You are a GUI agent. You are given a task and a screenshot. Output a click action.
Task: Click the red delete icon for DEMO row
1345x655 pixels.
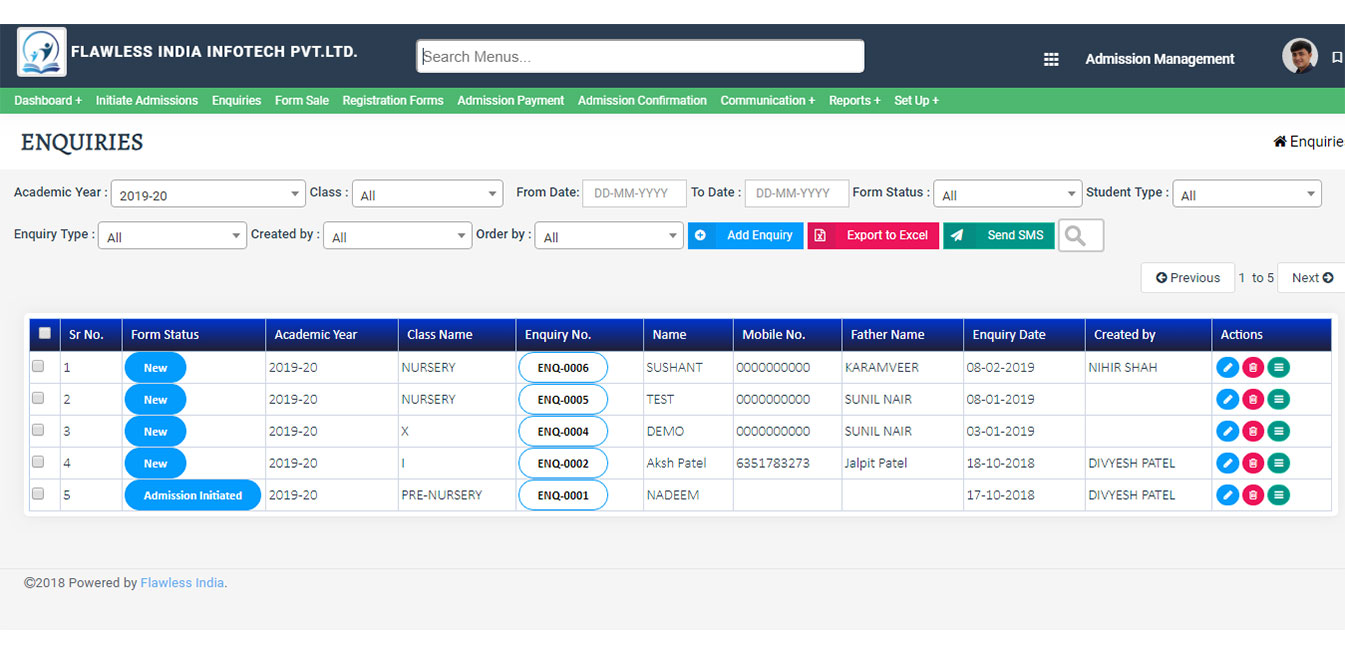coord(1253,432)
